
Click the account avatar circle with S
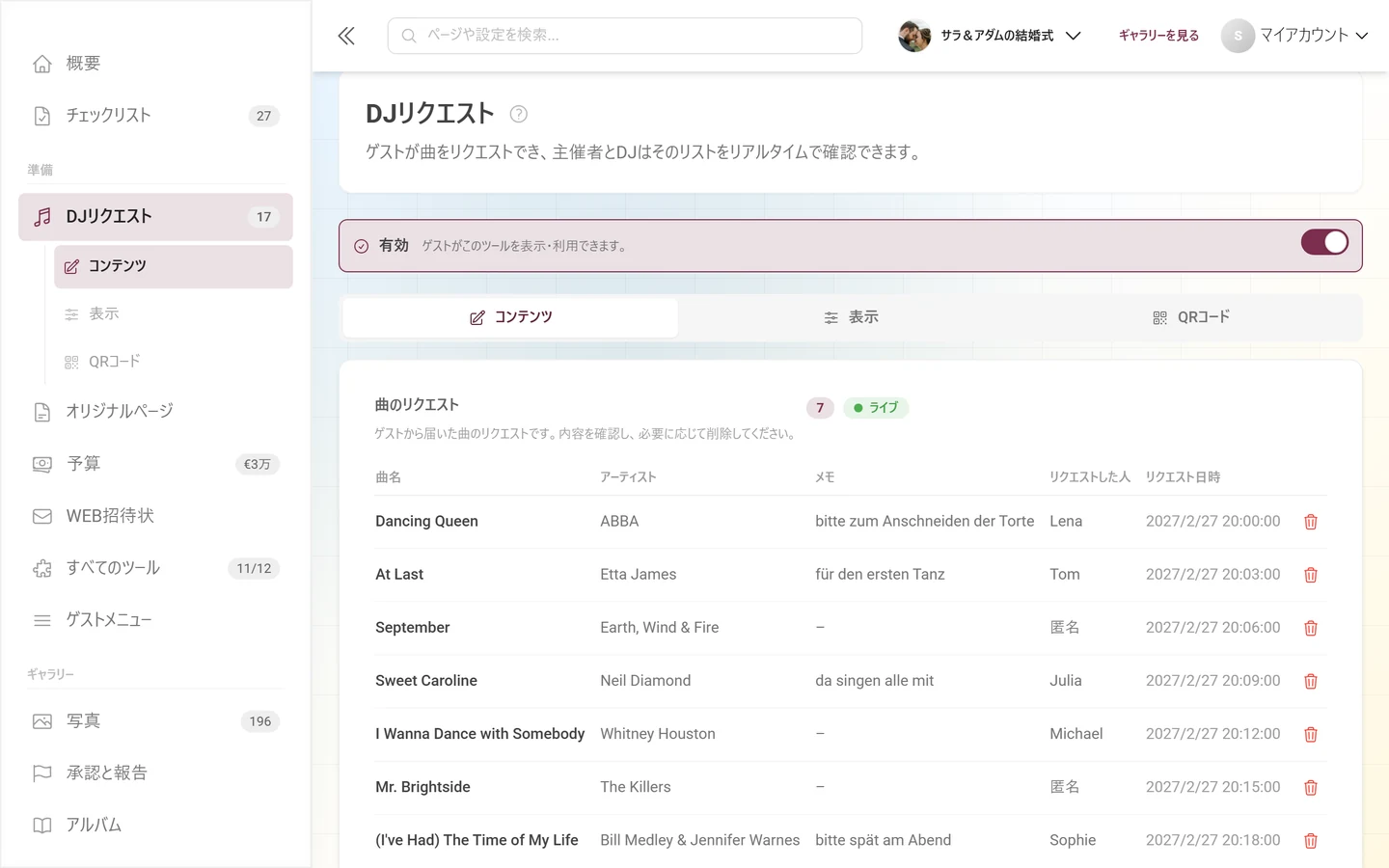click(x=1238, y=36)
